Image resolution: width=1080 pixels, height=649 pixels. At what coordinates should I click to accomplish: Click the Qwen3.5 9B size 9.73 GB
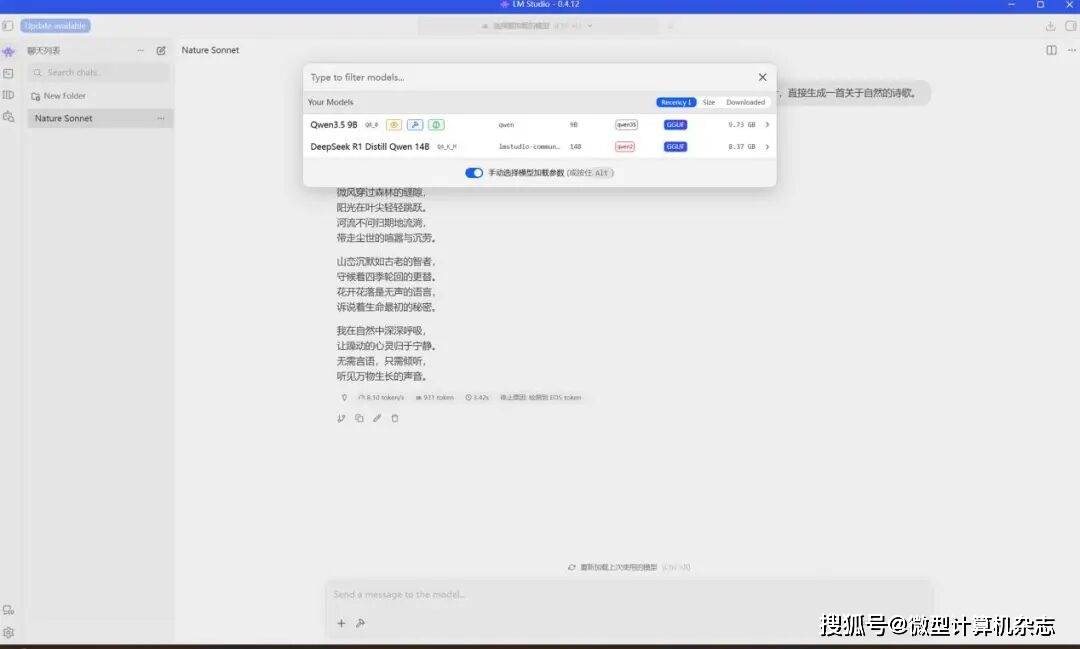click(742, 125)
